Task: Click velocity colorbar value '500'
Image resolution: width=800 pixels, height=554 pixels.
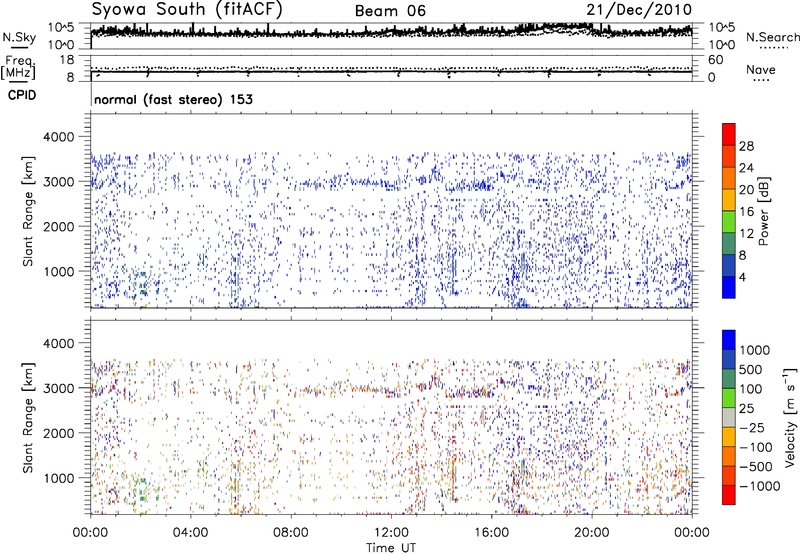Action: point(750,370)
